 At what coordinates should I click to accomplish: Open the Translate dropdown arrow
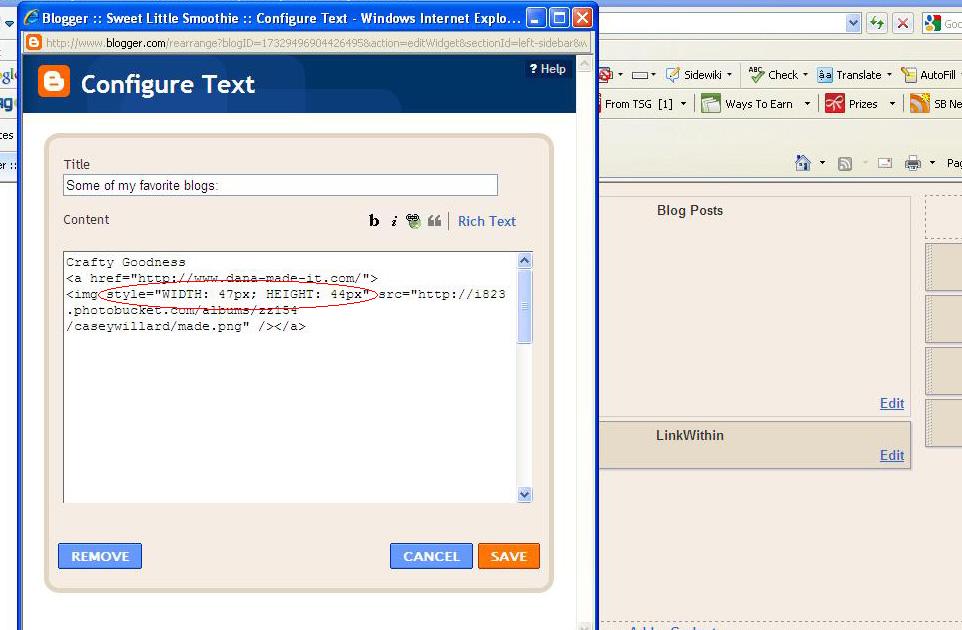pos(888,75)
